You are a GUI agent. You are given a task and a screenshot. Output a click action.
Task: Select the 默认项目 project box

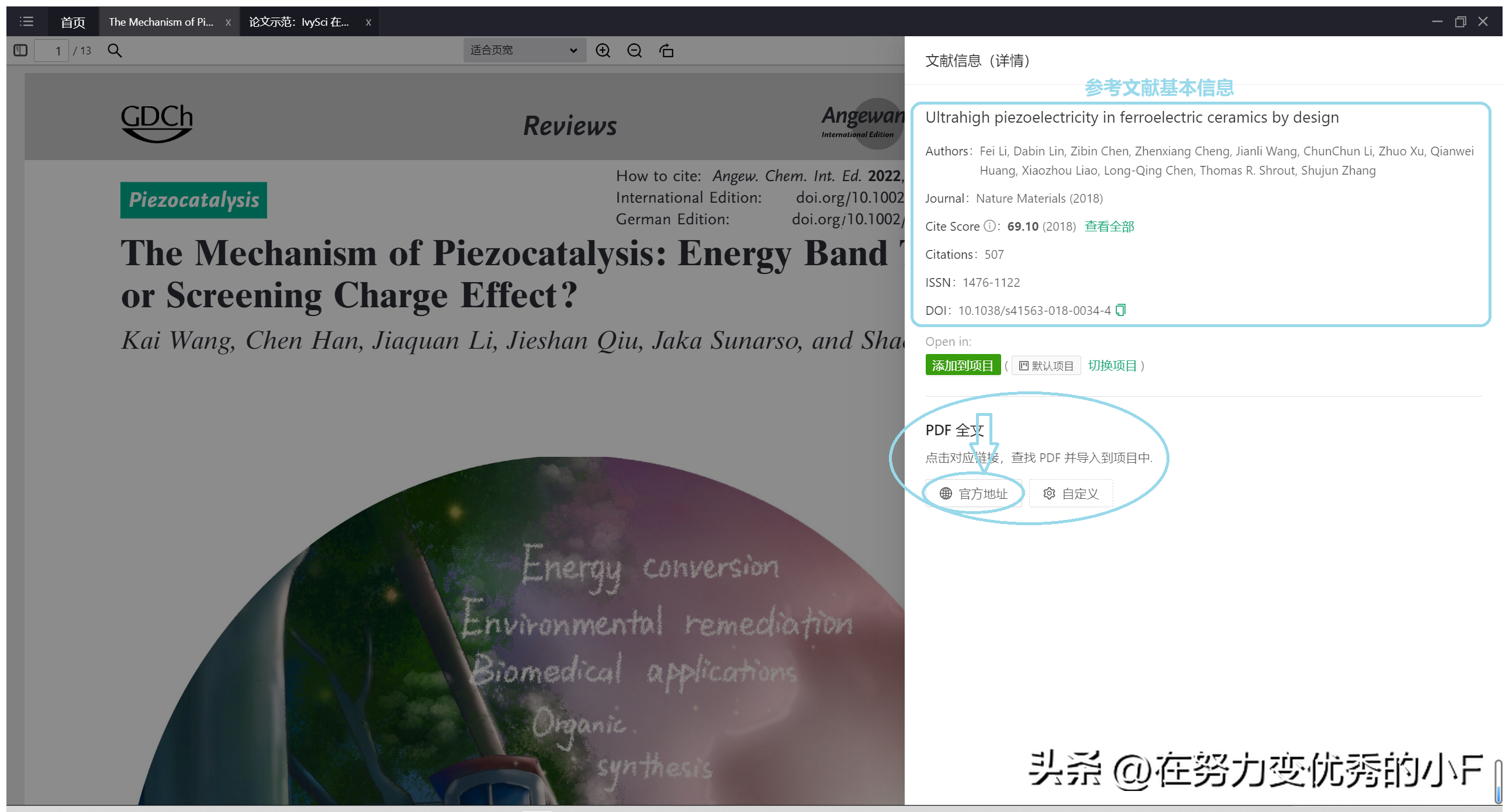(1046, 366)
